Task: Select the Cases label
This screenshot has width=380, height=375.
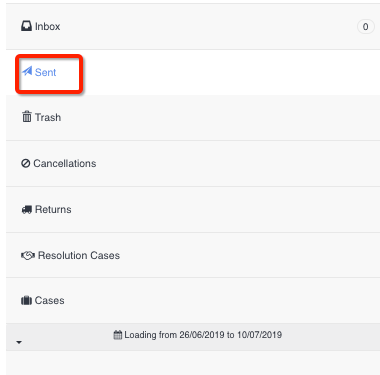Action: 49,300
